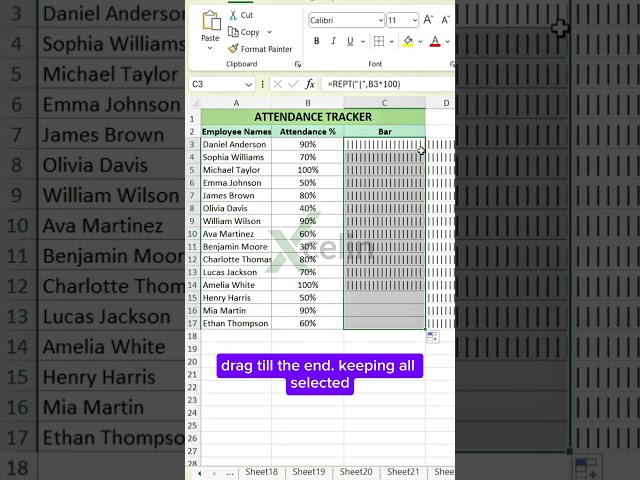This screenshot has height=480, width=640.
Task: Expand the Borders dropdown arrow
Action: pos(391,41)
